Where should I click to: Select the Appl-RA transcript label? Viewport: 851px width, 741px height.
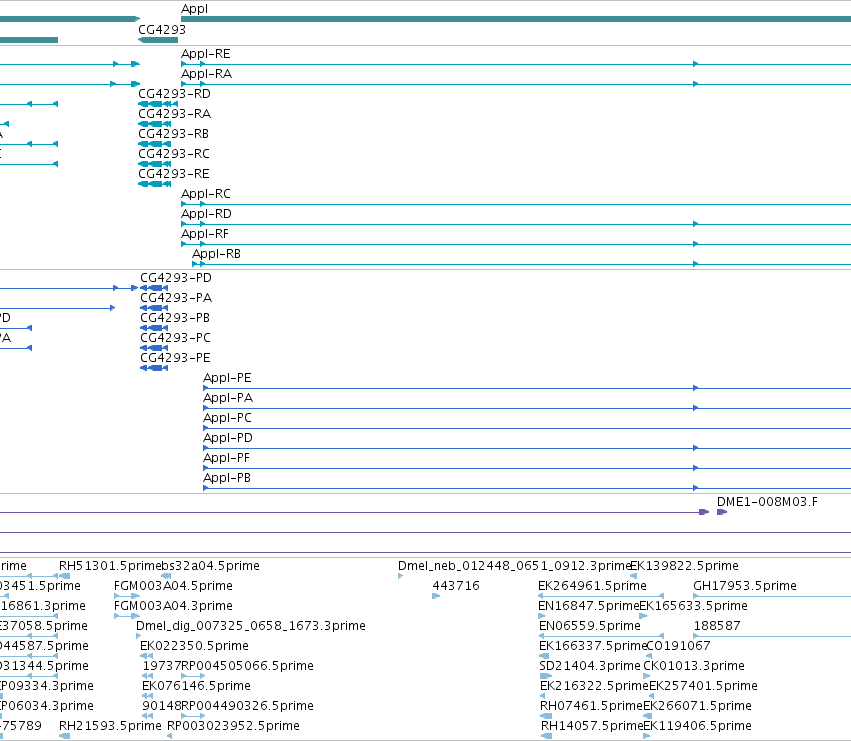[x=206, y=74]
